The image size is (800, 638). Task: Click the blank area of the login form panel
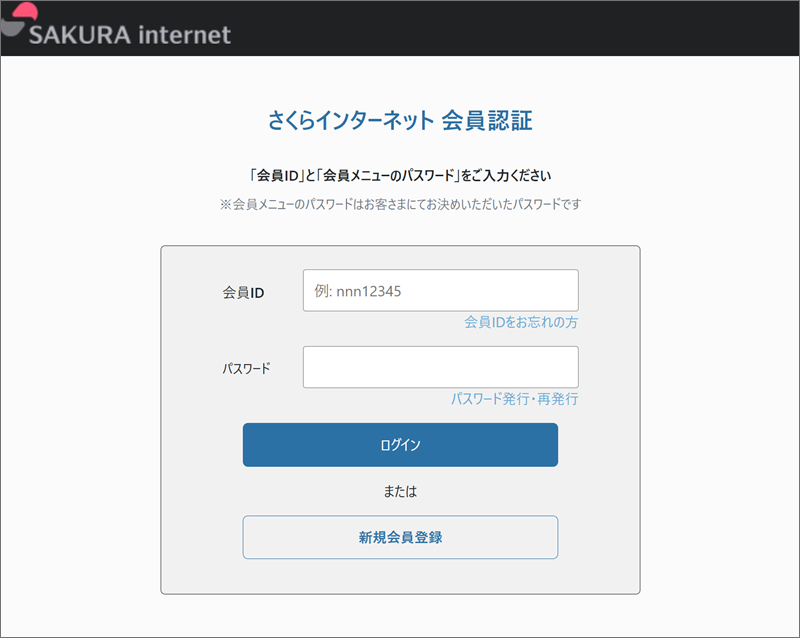609,459
